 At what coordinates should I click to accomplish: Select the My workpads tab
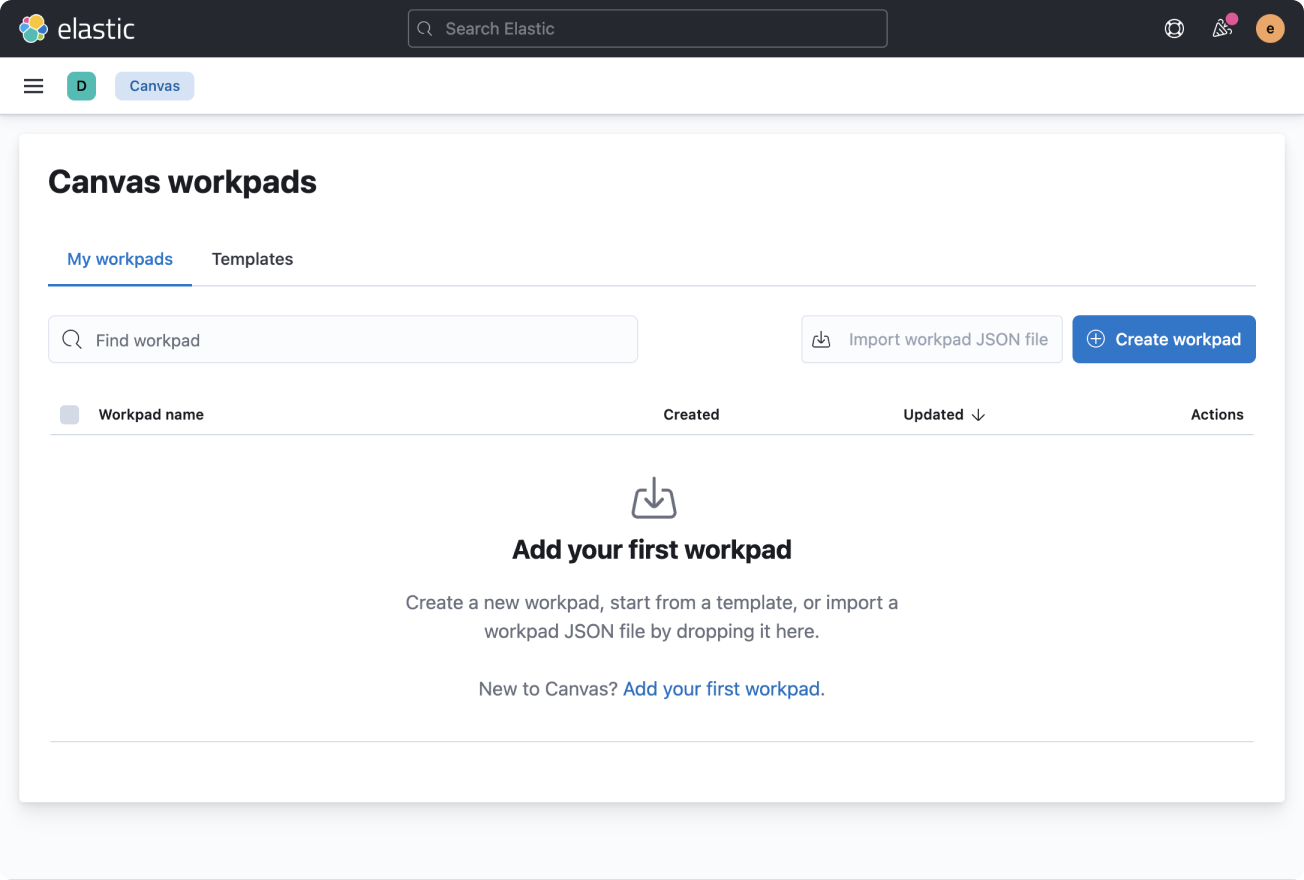(x=120, y=259)
